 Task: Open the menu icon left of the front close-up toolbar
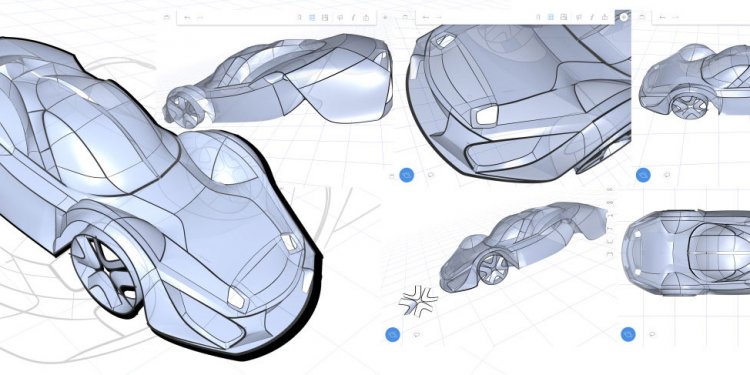pyautogui.click(x=405, y=17)
